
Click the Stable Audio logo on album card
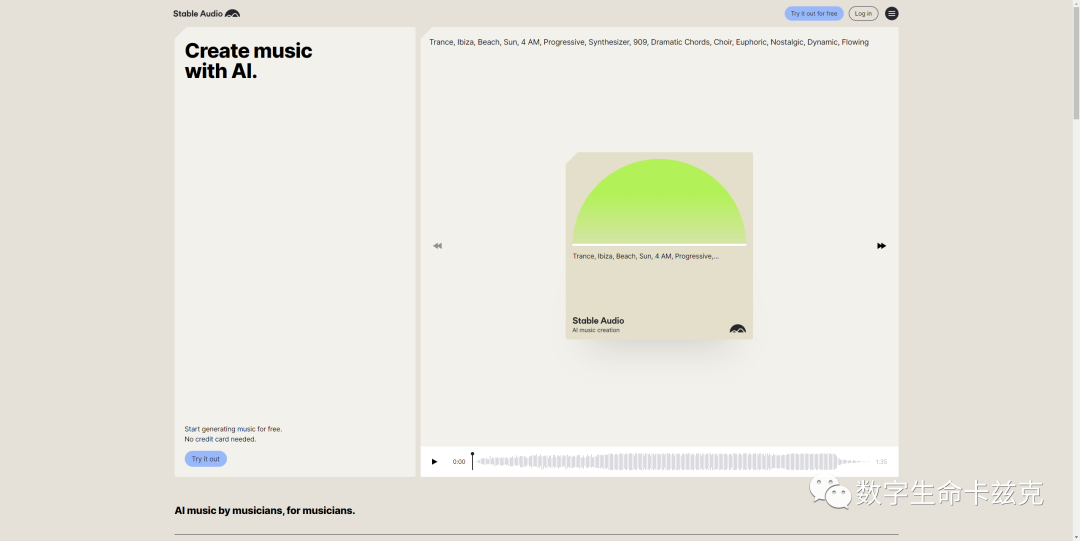click(737, 328)
